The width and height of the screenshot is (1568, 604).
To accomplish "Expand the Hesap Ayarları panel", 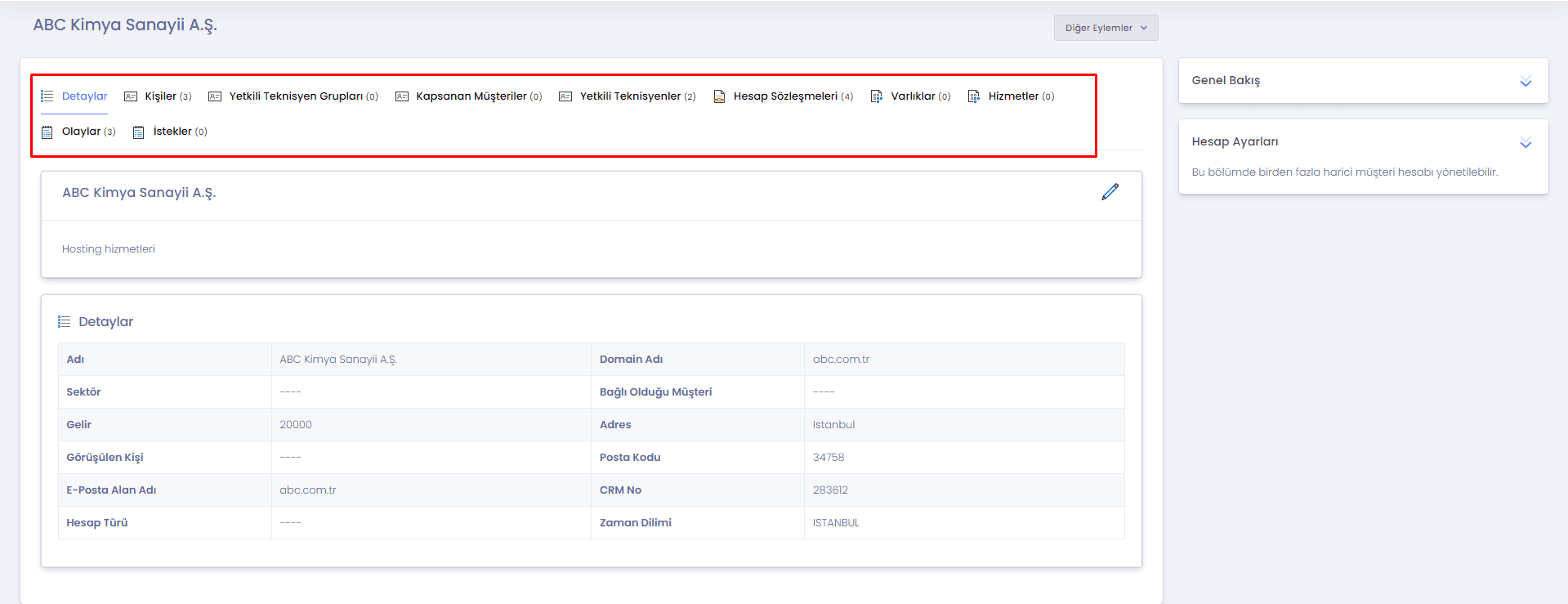I will coord(1526,142).
